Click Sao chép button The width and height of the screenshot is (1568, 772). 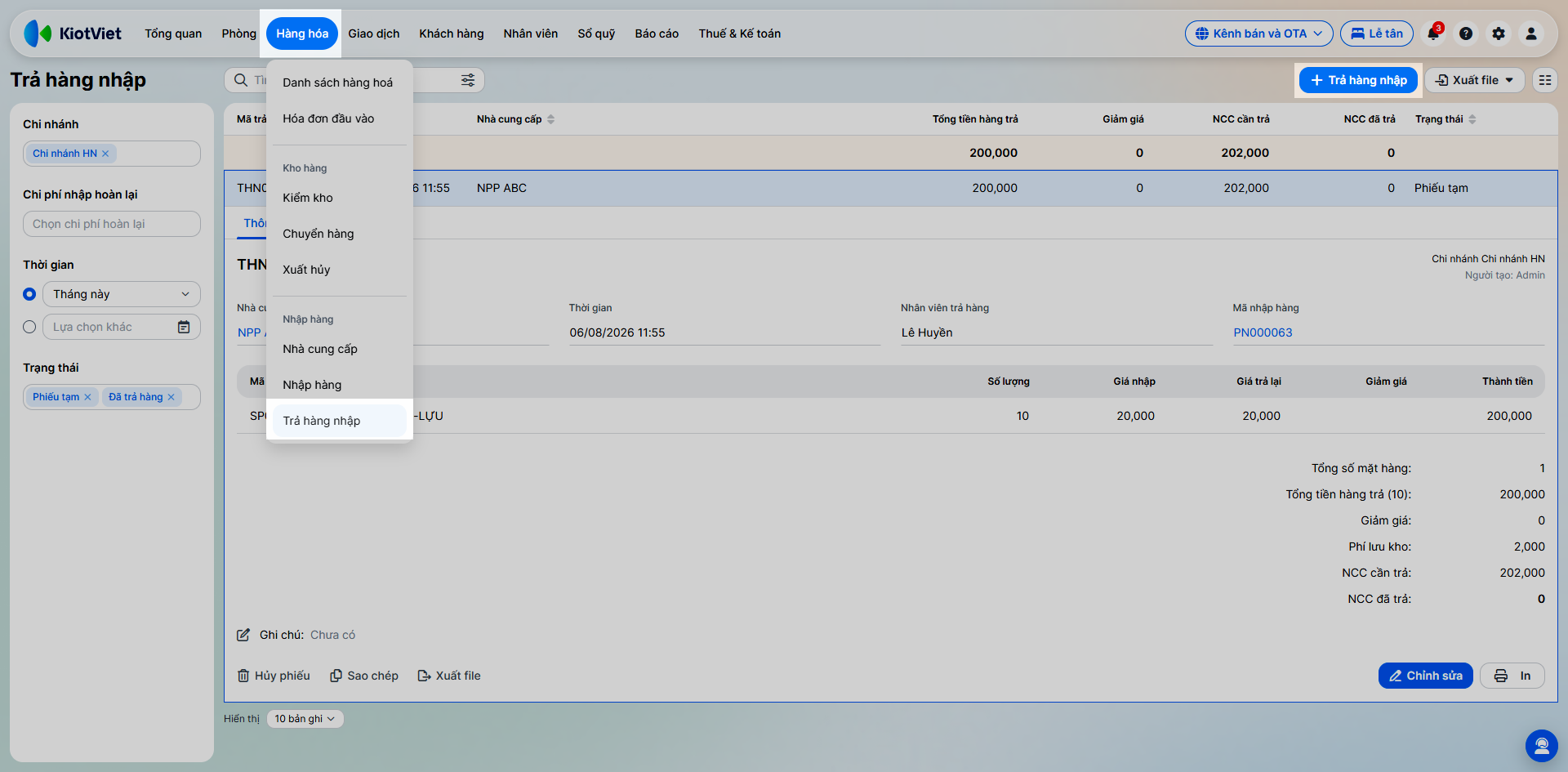pos(364,676)
